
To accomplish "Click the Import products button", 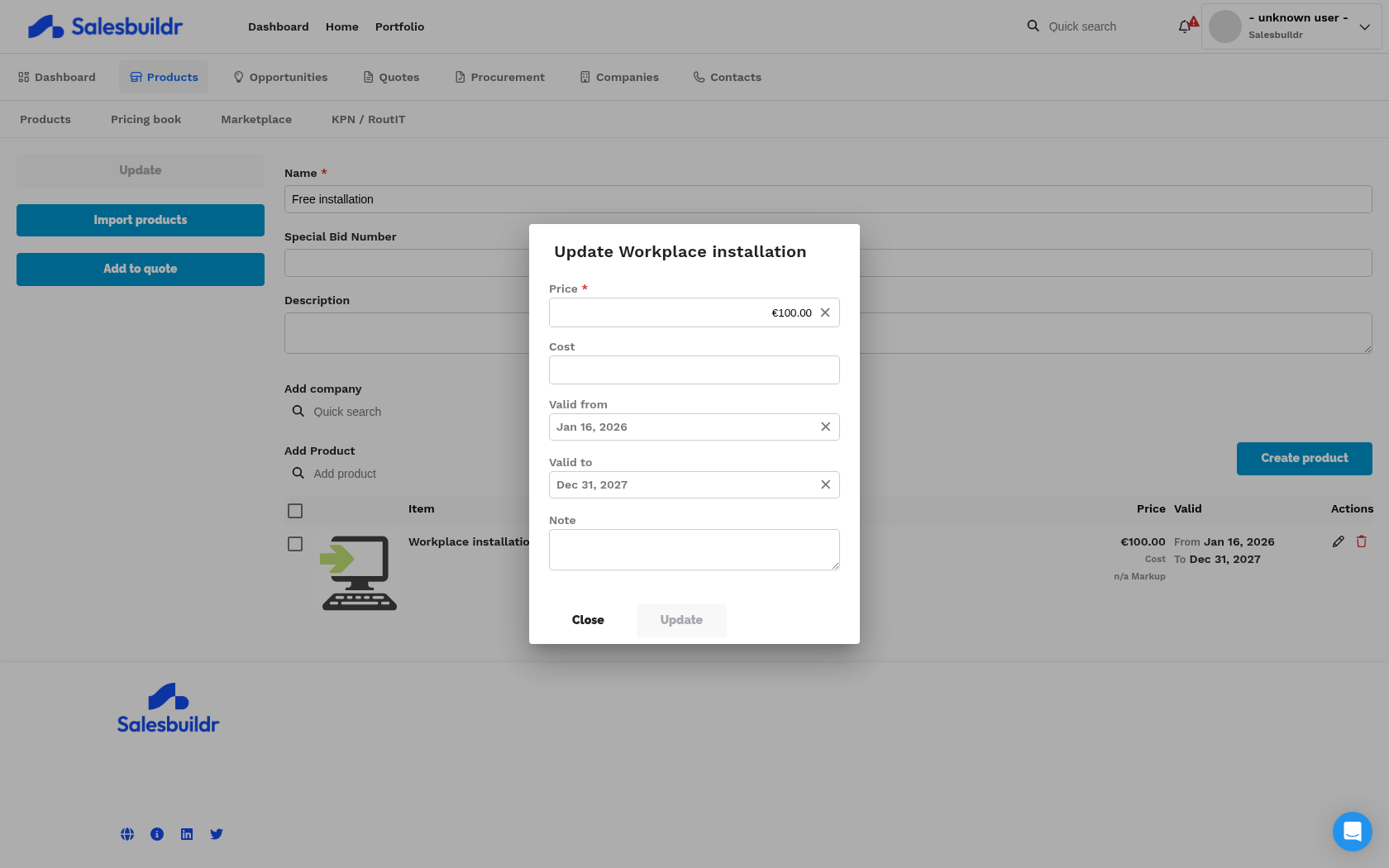I will [x=141, y=220].
